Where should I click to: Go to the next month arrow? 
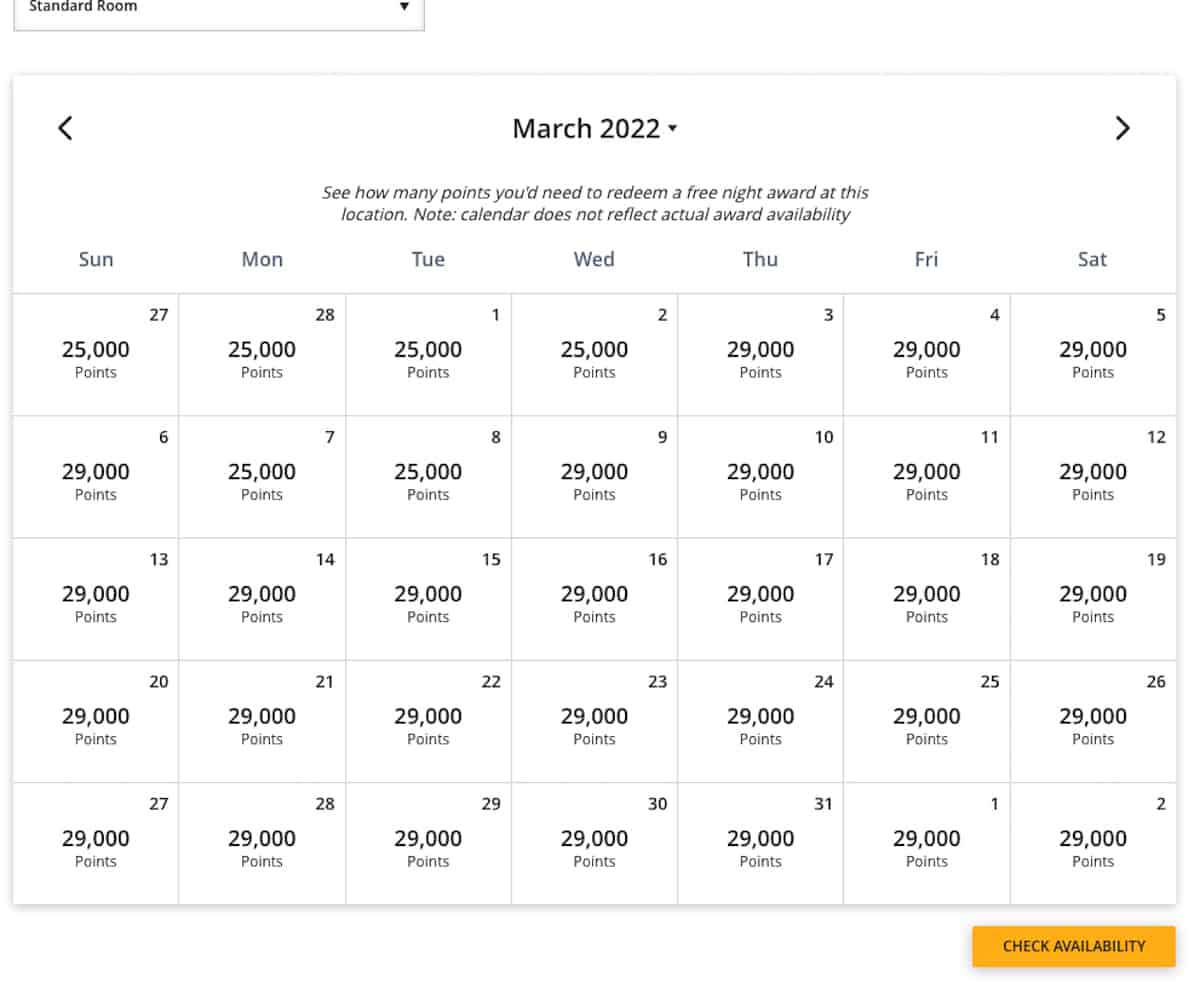tap(1123, 128)
